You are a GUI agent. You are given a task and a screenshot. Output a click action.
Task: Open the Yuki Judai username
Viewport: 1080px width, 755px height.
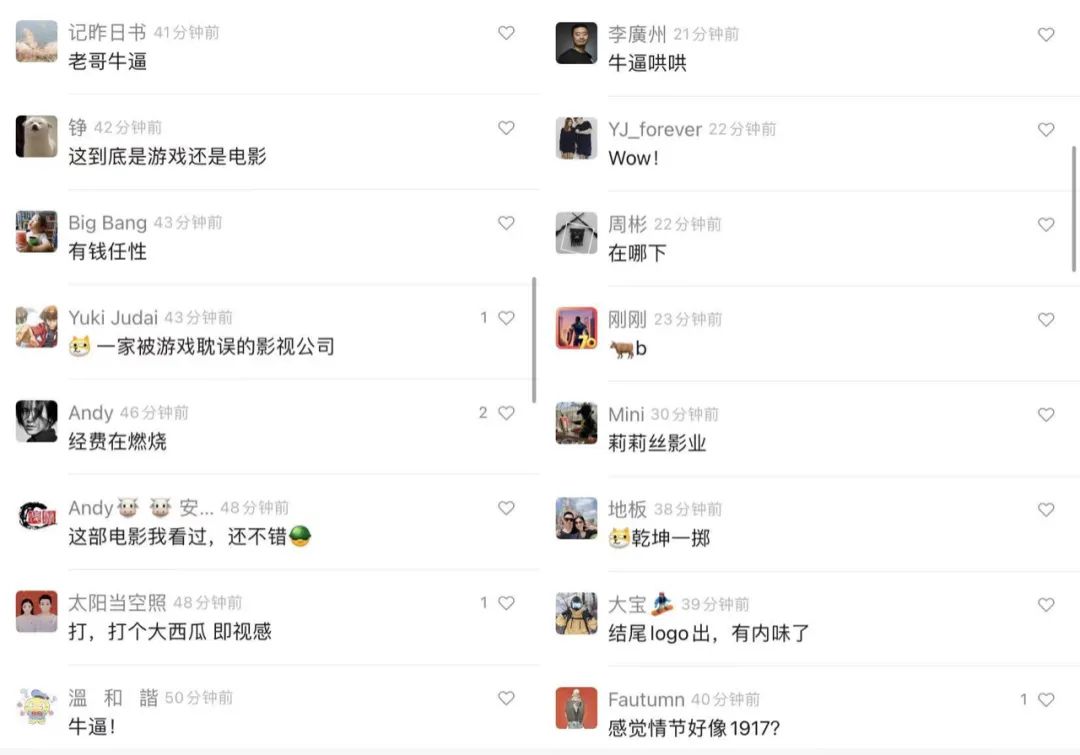point(113,318)
